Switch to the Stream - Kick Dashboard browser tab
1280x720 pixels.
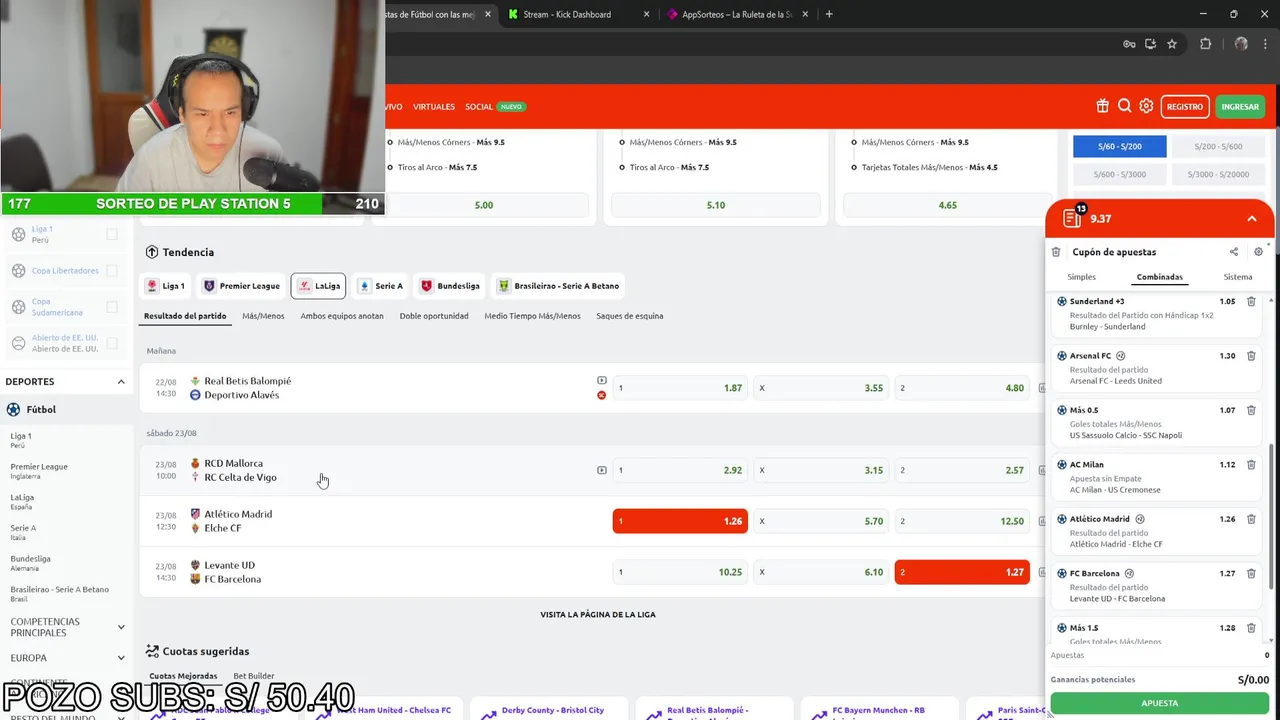[577, 14]
